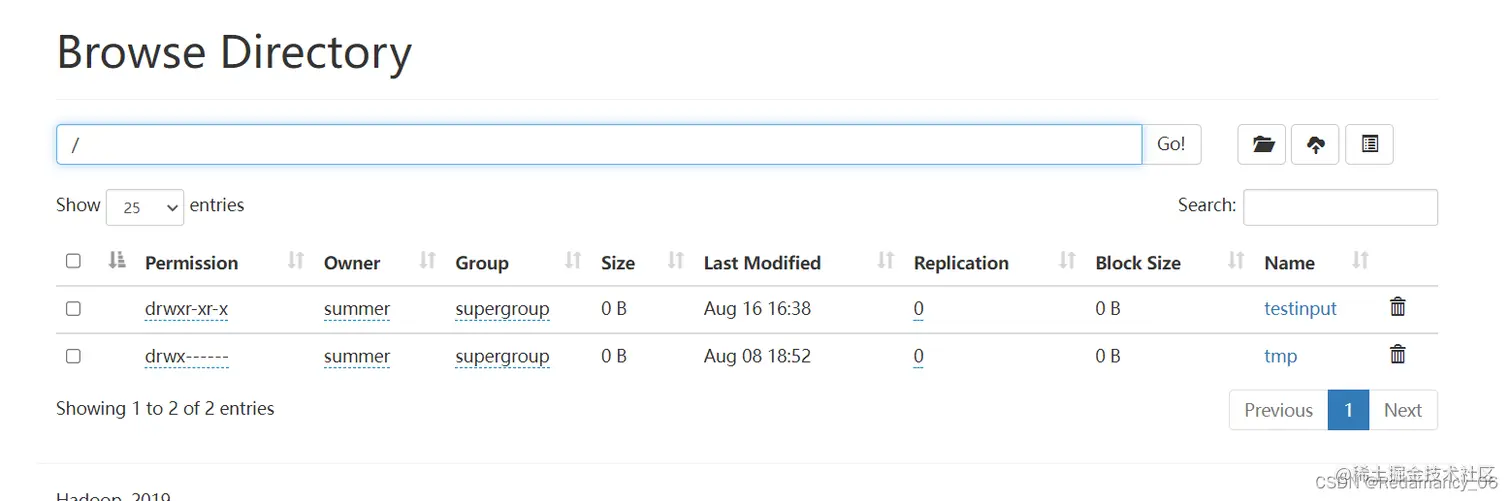Focus the directory path input field
Viewport: 1512px width, 501px height.
[599, 144]
